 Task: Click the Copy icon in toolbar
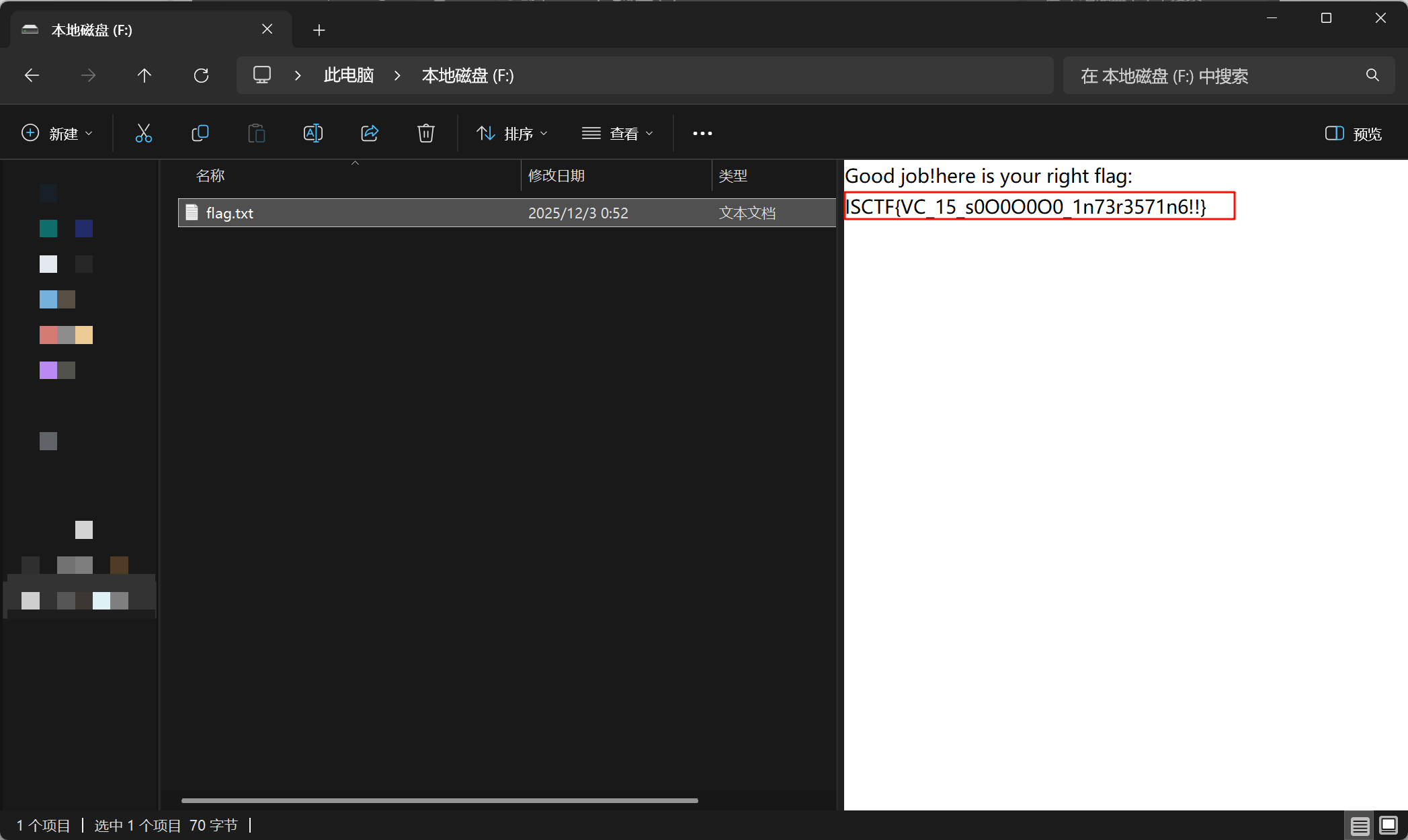coord(200,133)
